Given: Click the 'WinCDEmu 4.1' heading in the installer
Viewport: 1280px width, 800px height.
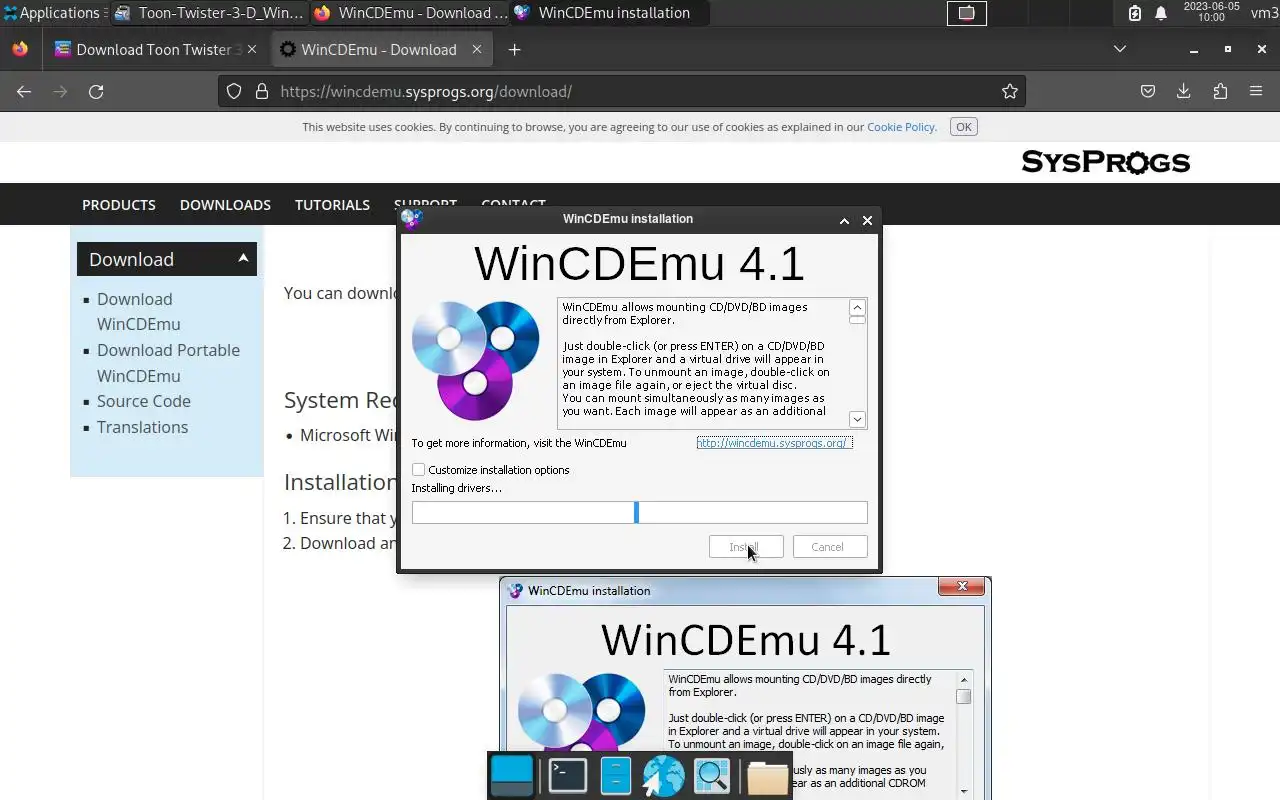Looking at the screenshot, I should (x=639, y=264).
